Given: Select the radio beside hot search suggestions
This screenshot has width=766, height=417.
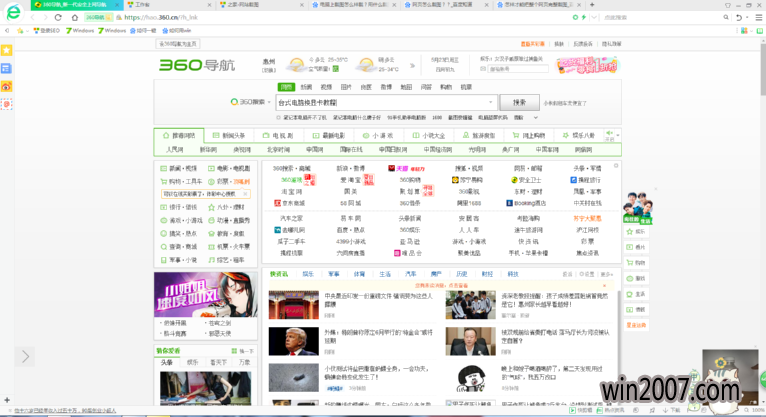Looking at the screenshot, I should pyautogui.click(x=278, y=118).
